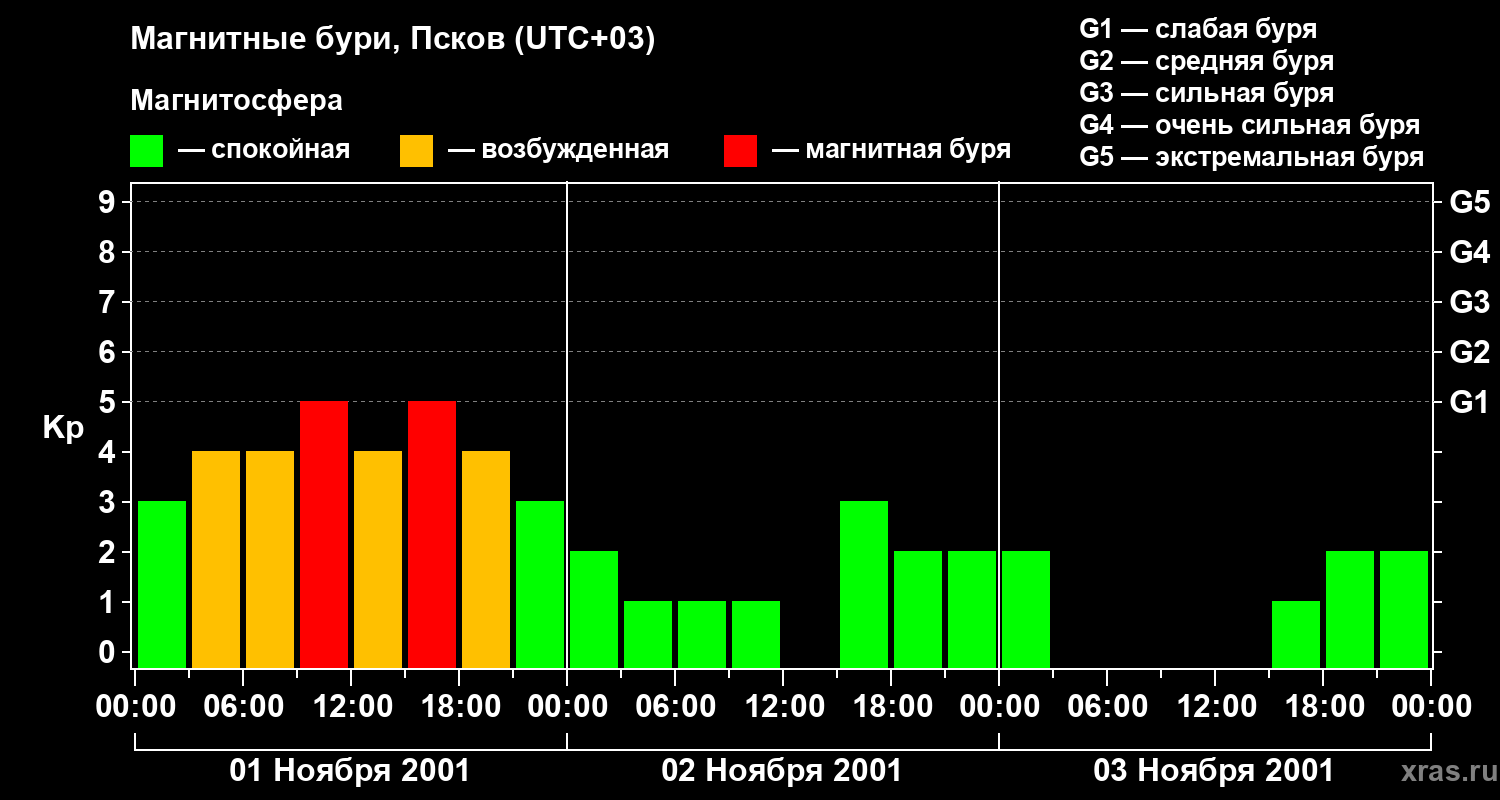Click the red 'магнитная буря' legend swatch
This screenshot has width=1500, height=800.
pos(740,151)
